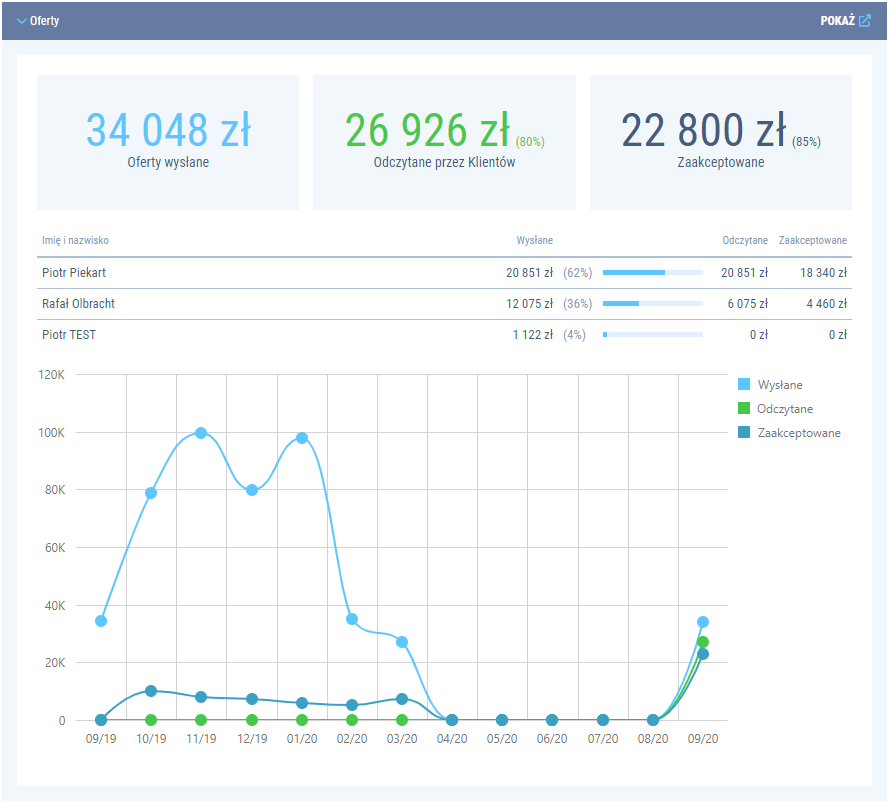Click the Wysłane data point at 11/19
This screenshot has height=803, width=889.
point(201,433)
